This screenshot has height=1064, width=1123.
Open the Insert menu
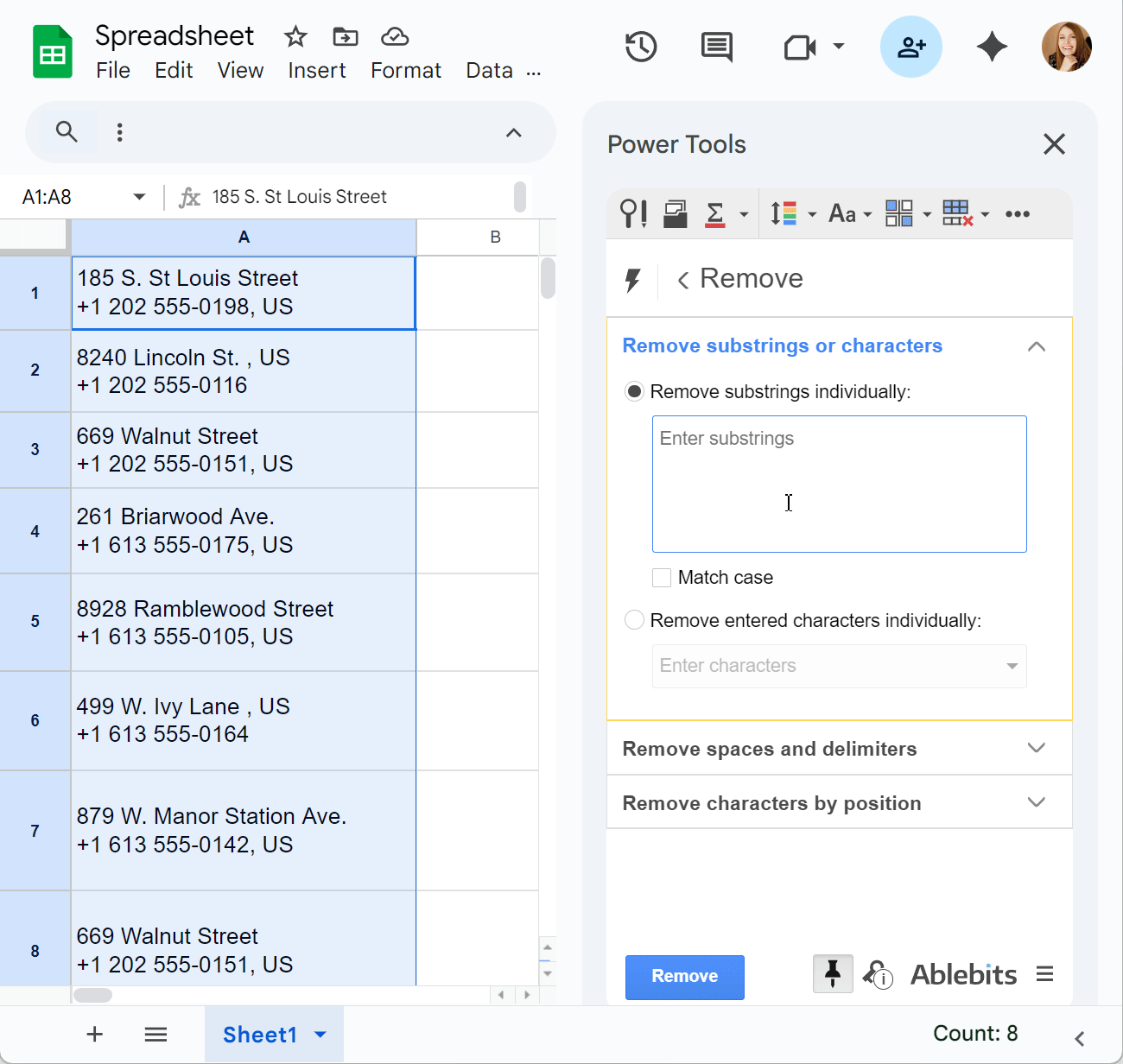tap(316, 71)
